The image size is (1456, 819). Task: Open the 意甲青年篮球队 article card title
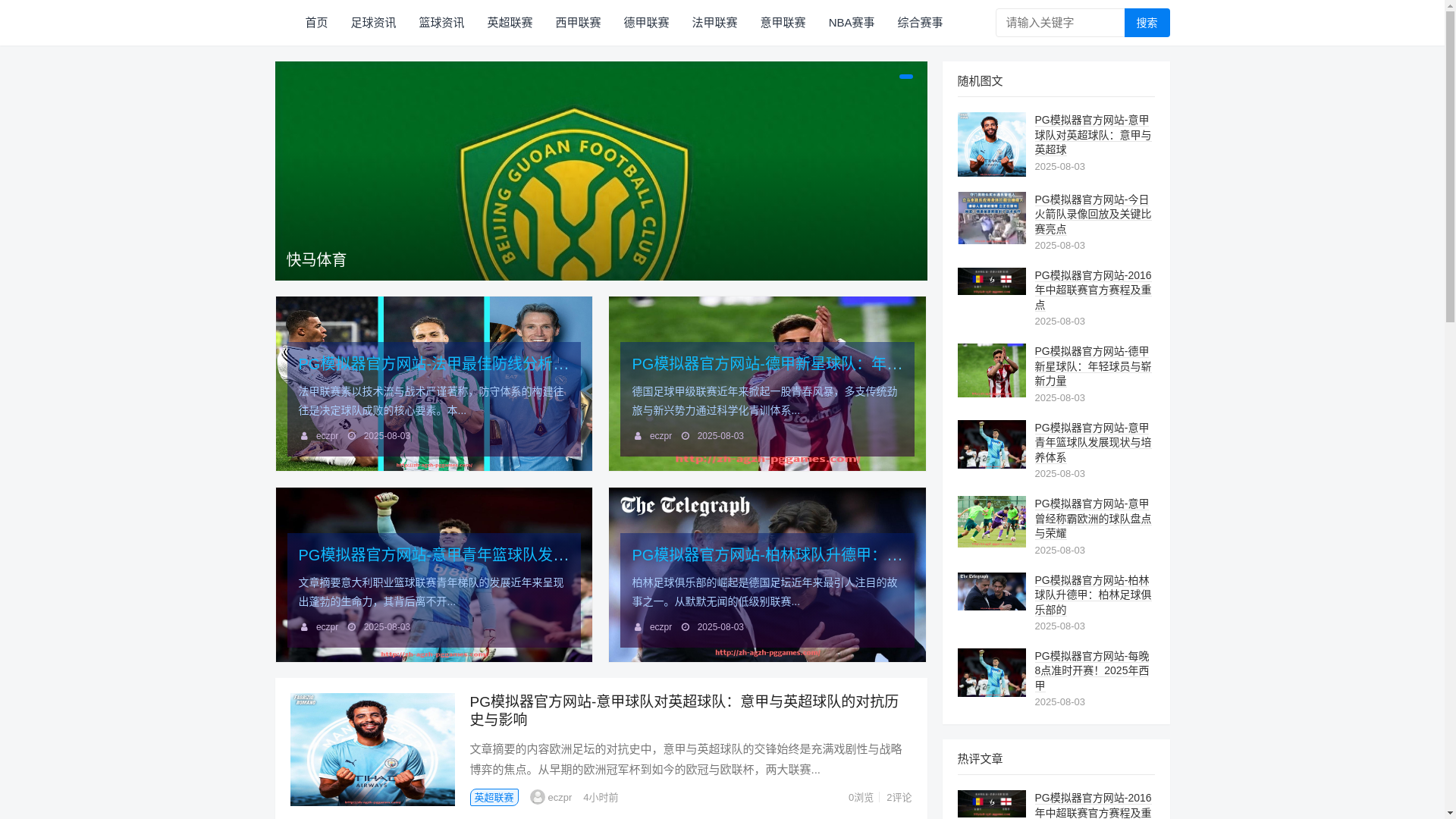(x=434, y=554)
